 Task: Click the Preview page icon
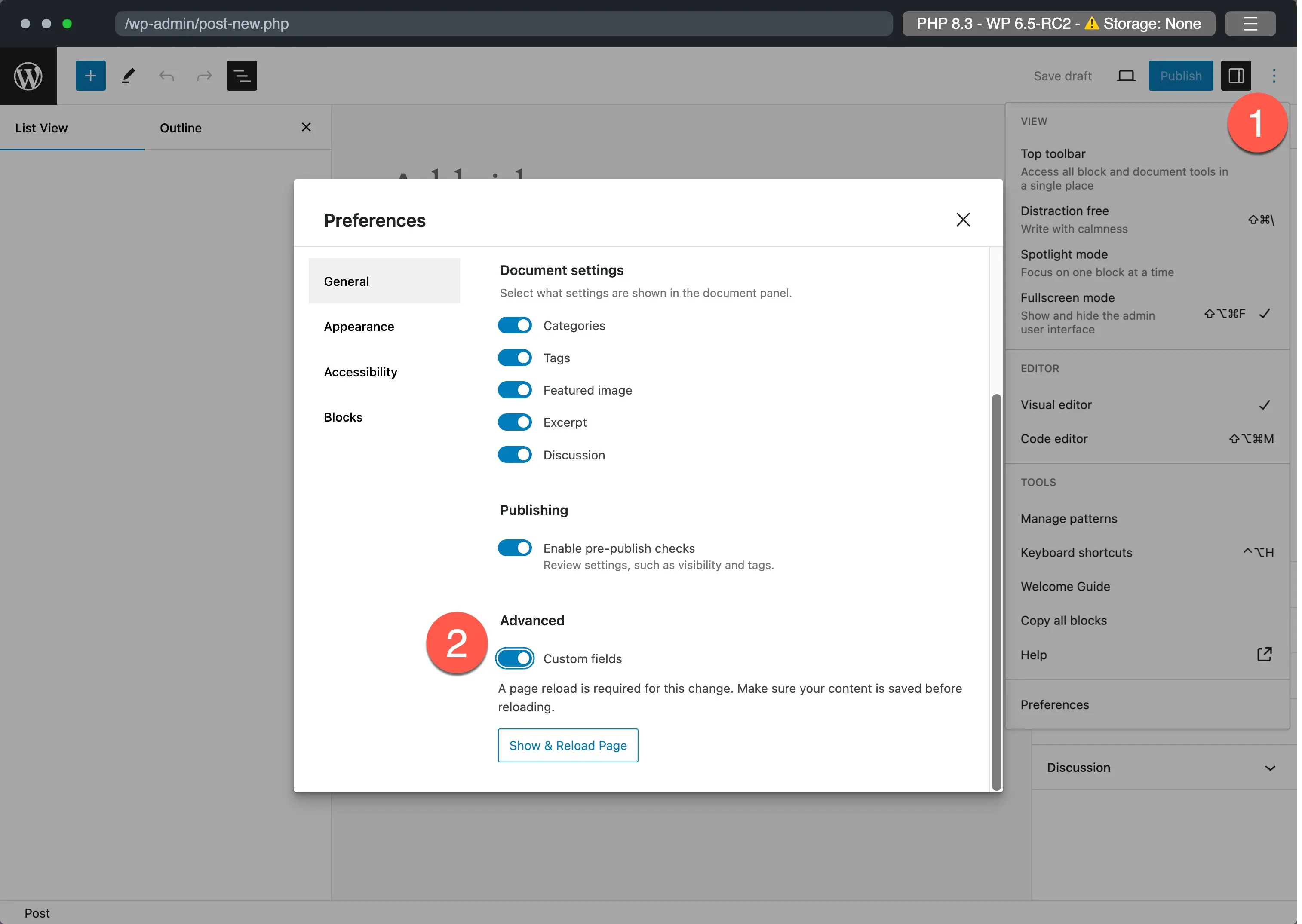click(x=1125, y=75)
